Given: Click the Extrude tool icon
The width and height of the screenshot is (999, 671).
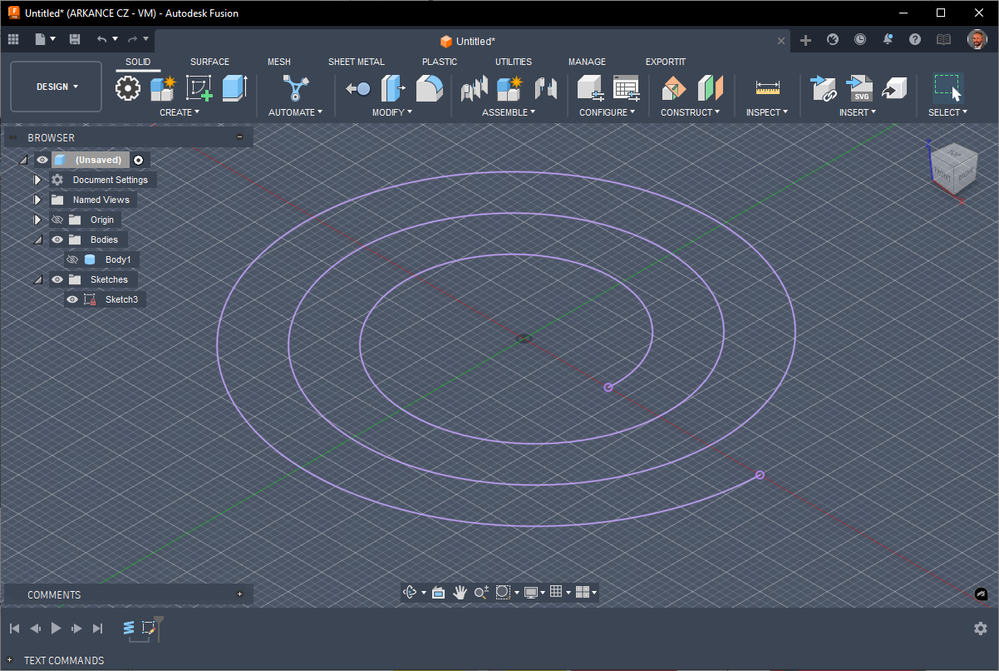Looking at the screenshot, I should 234,88.
